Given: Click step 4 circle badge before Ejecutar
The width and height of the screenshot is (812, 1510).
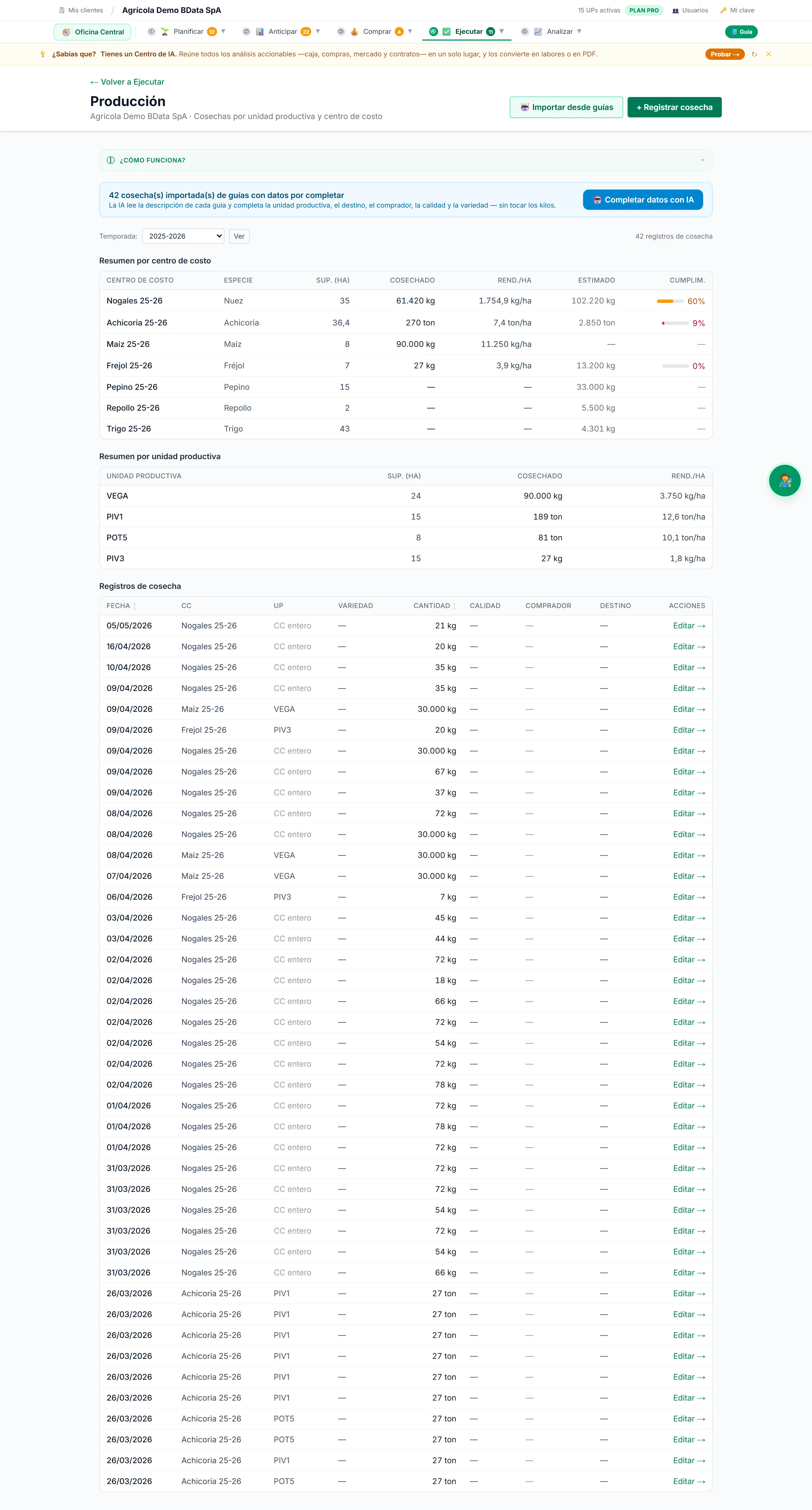Looking at the screenshot, I should [x=434, y=32].
